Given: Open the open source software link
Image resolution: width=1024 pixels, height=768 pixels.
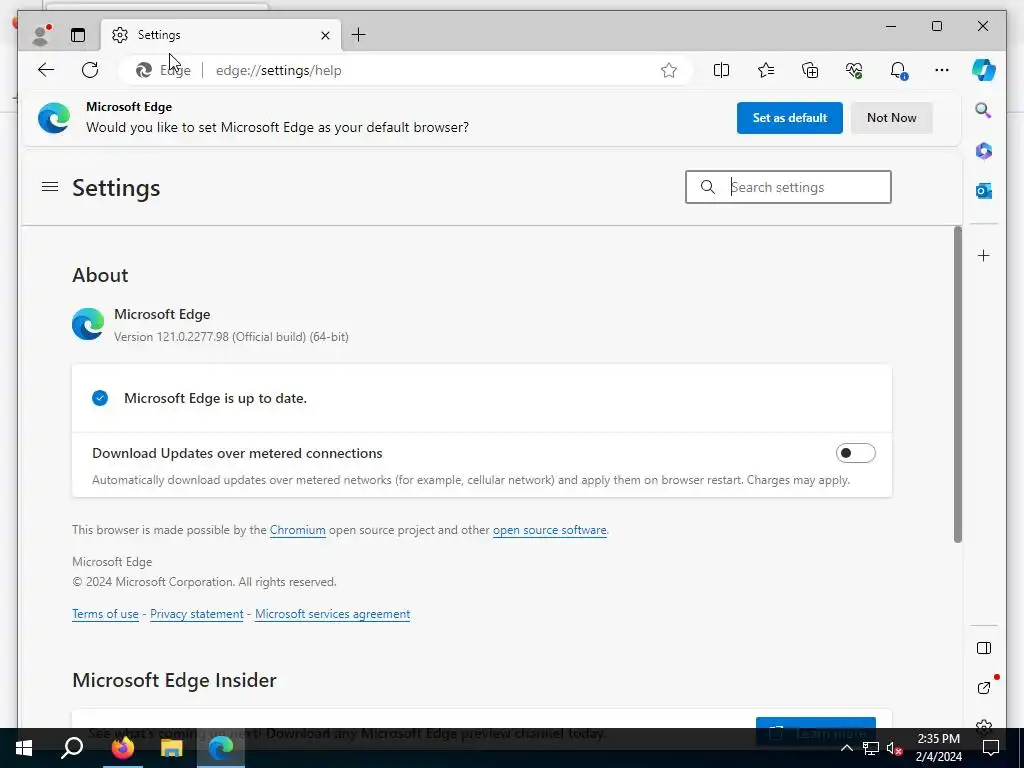Looking at the screenshot, I should tap(549, 530).
